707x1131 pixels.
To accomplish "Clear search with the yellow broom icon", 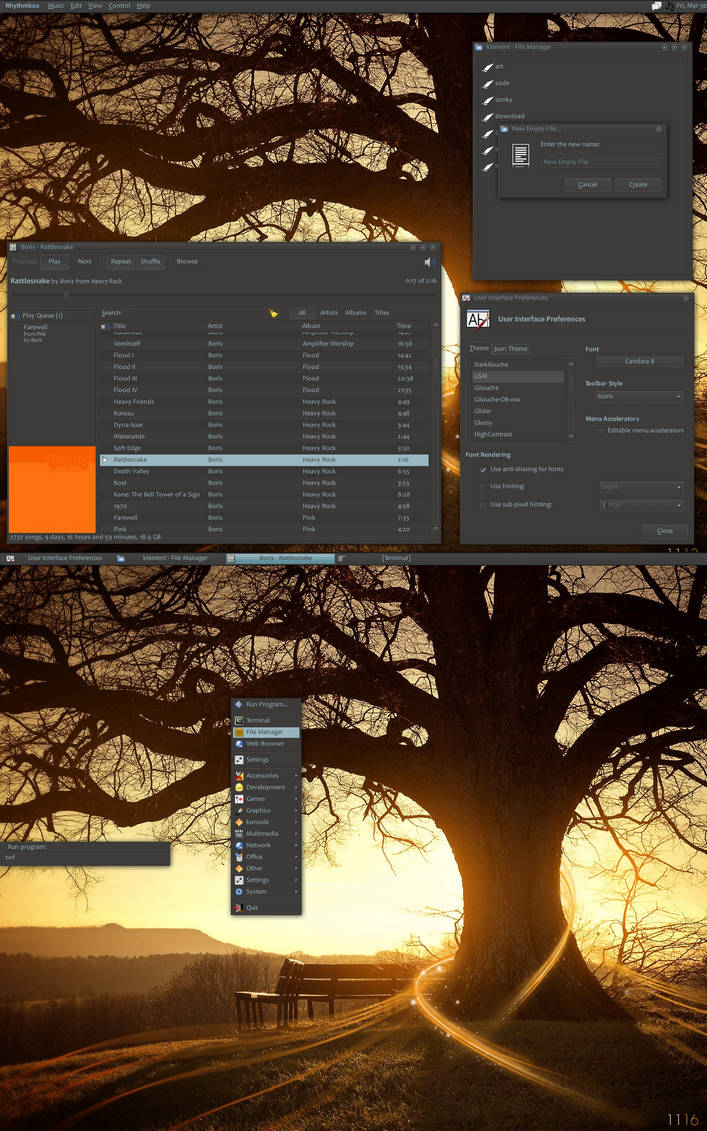I will coord(273,313).
